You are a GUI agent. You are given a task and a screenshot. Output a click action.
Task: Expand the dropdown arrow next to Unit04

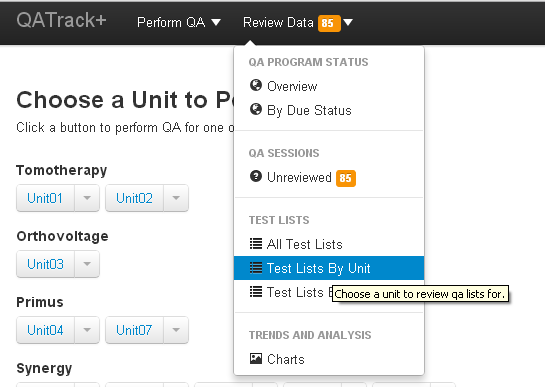point(87,330)
